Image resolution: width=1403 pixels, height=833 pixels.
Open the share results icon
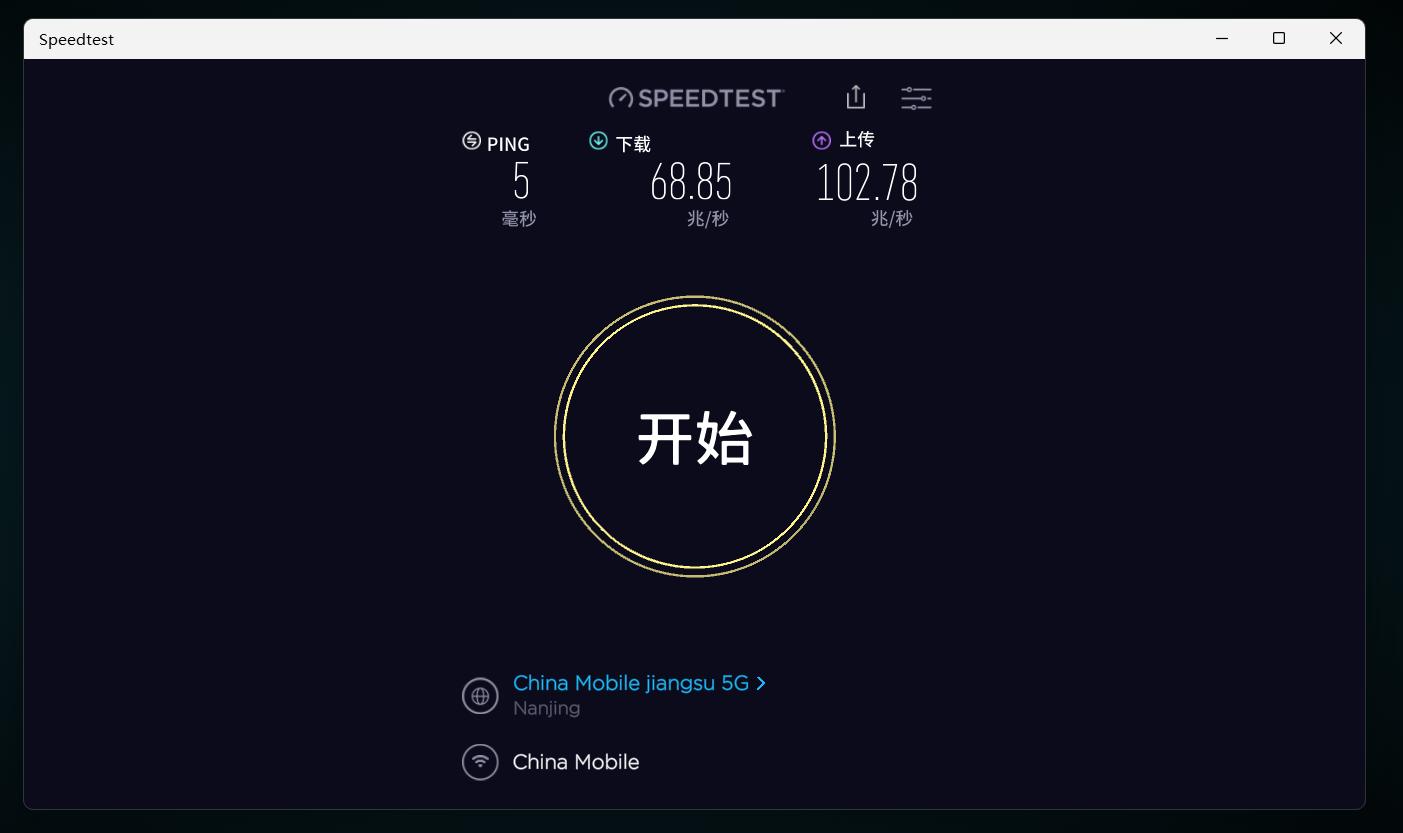(x=855, y=97)
